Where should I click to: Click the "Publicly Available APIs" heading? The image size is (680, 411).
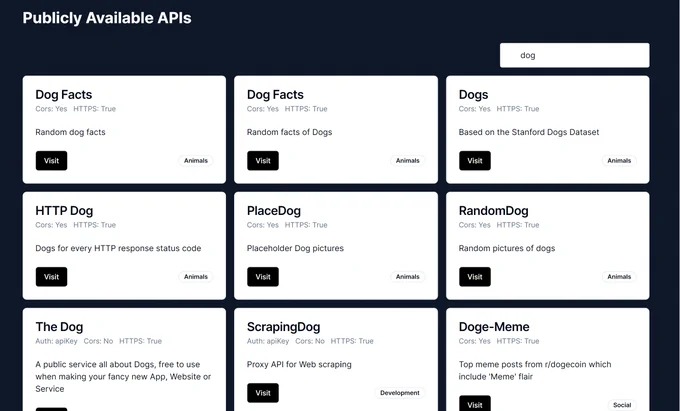[107, 18]
